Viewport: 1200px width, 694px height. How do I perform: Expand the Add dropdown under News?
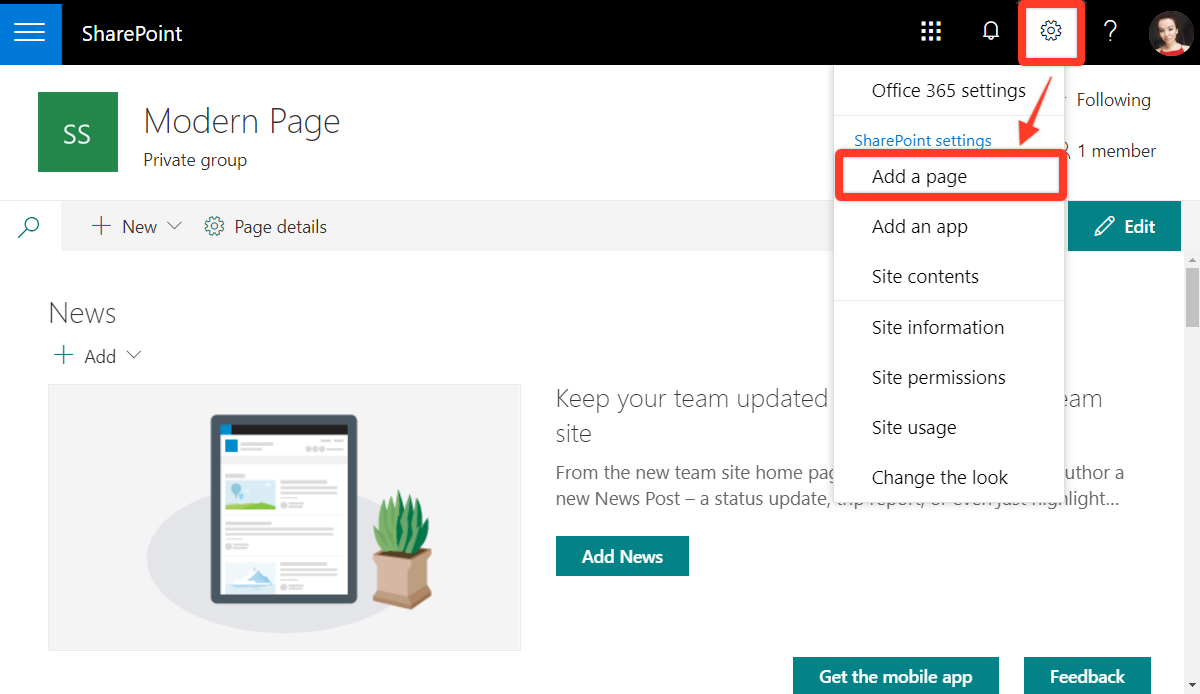[x=135, y=355]
